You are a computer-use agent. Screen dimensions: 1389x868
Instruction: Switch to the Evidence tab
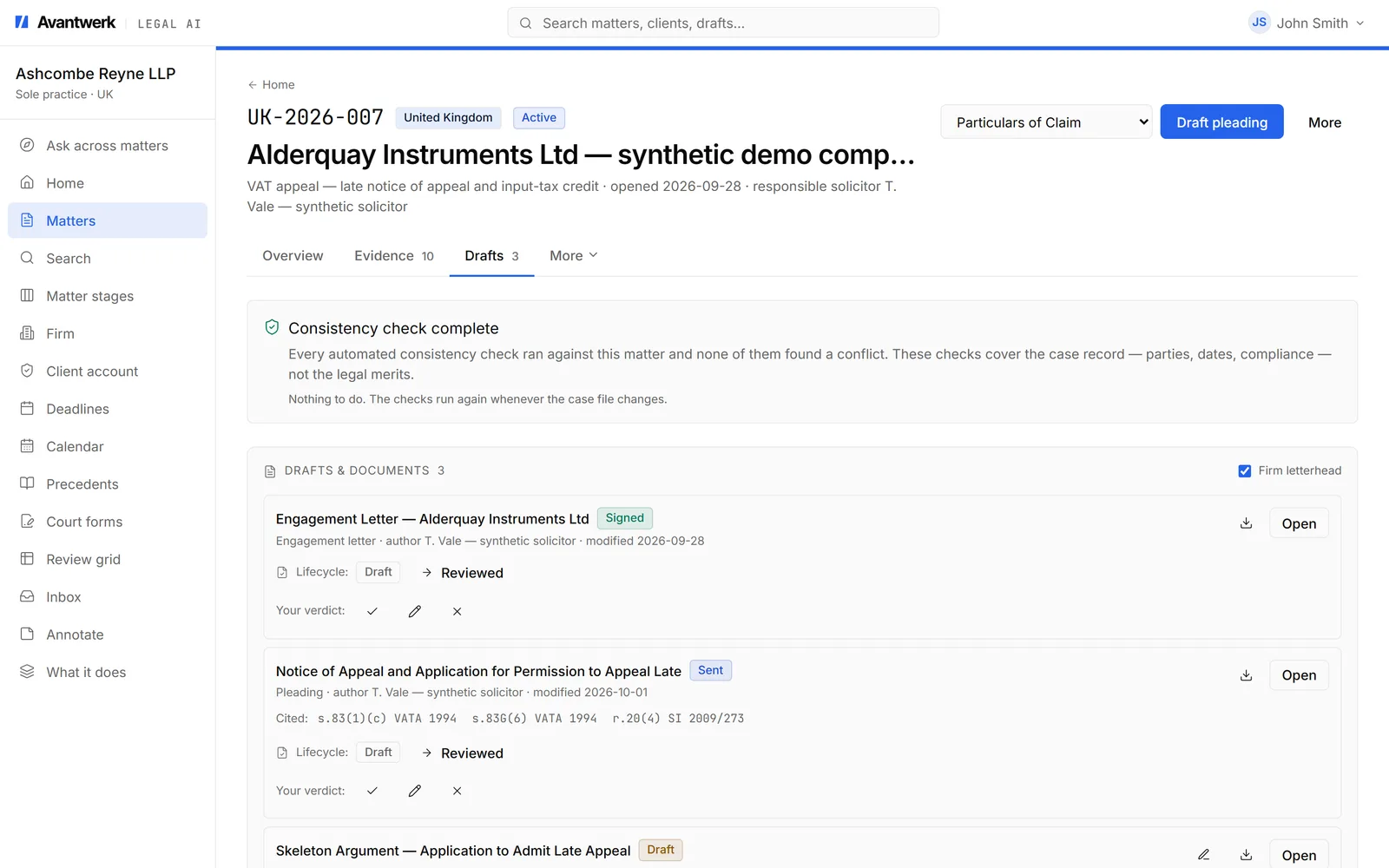[394, 255]
